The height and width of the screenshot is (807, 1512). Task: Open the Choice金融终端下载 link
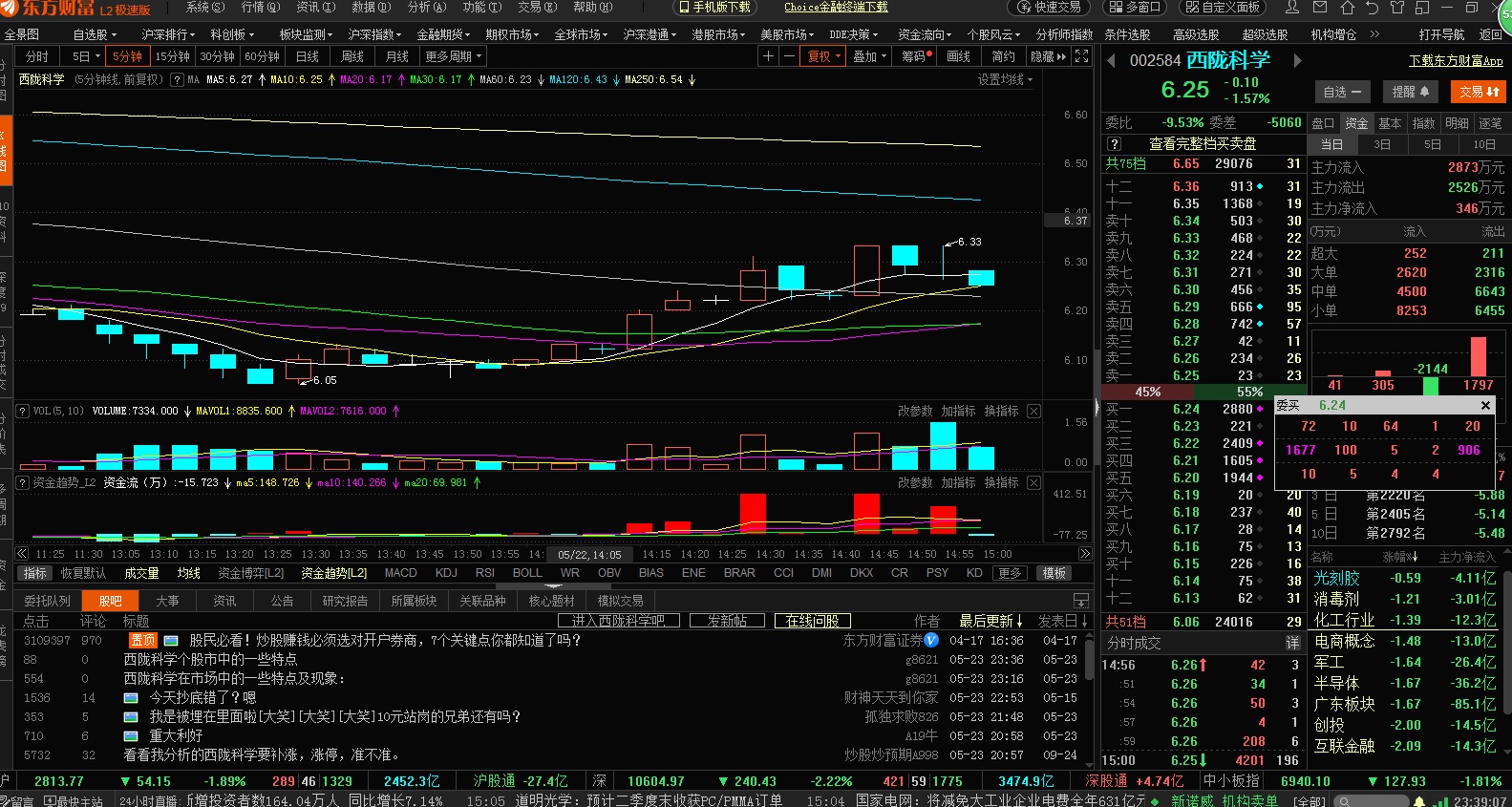(836, 8)
